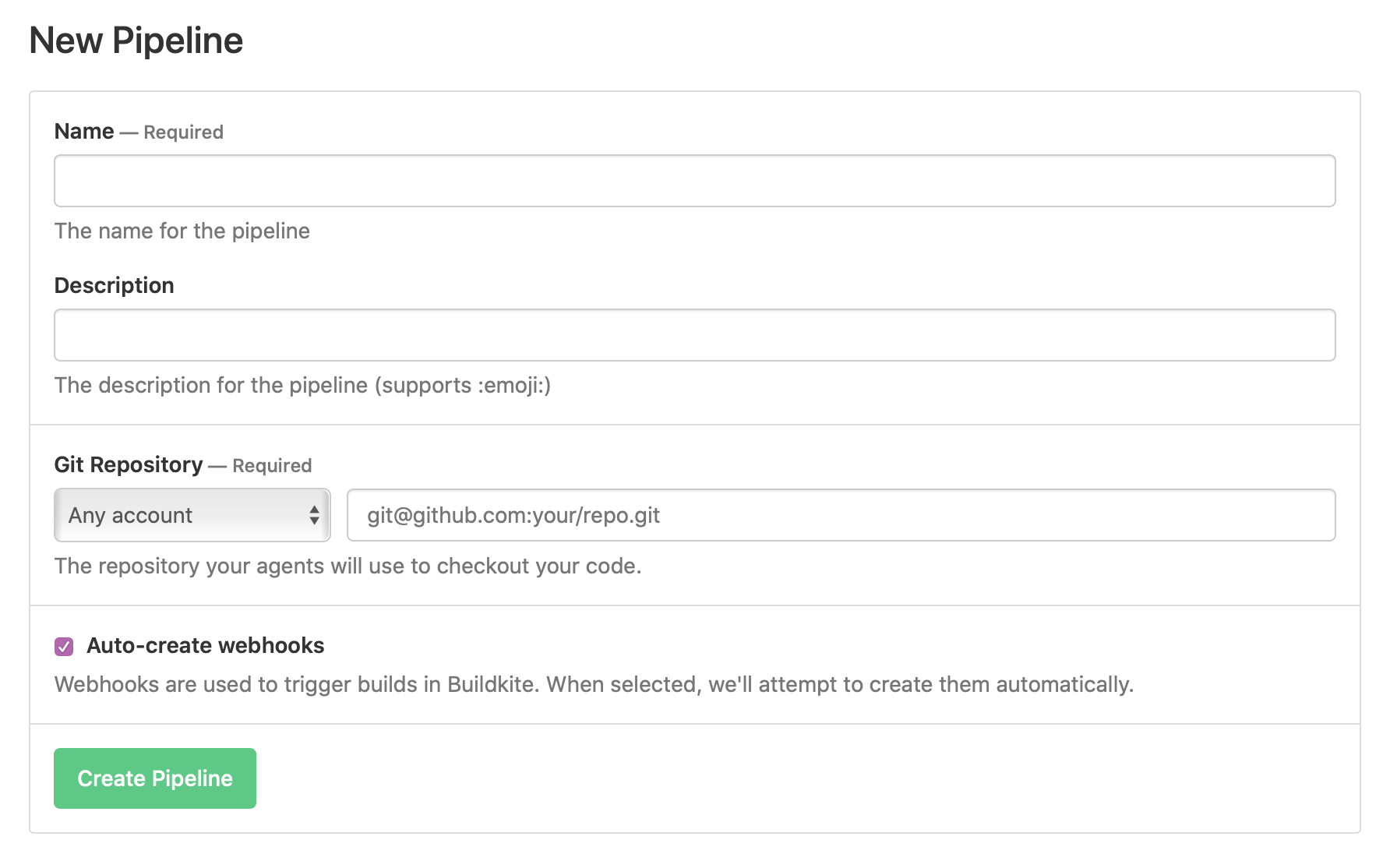Screen dimensions: 1390x868
Task: Uncheck the Auto-create webhooks checkbox
Action: point(64,646)
